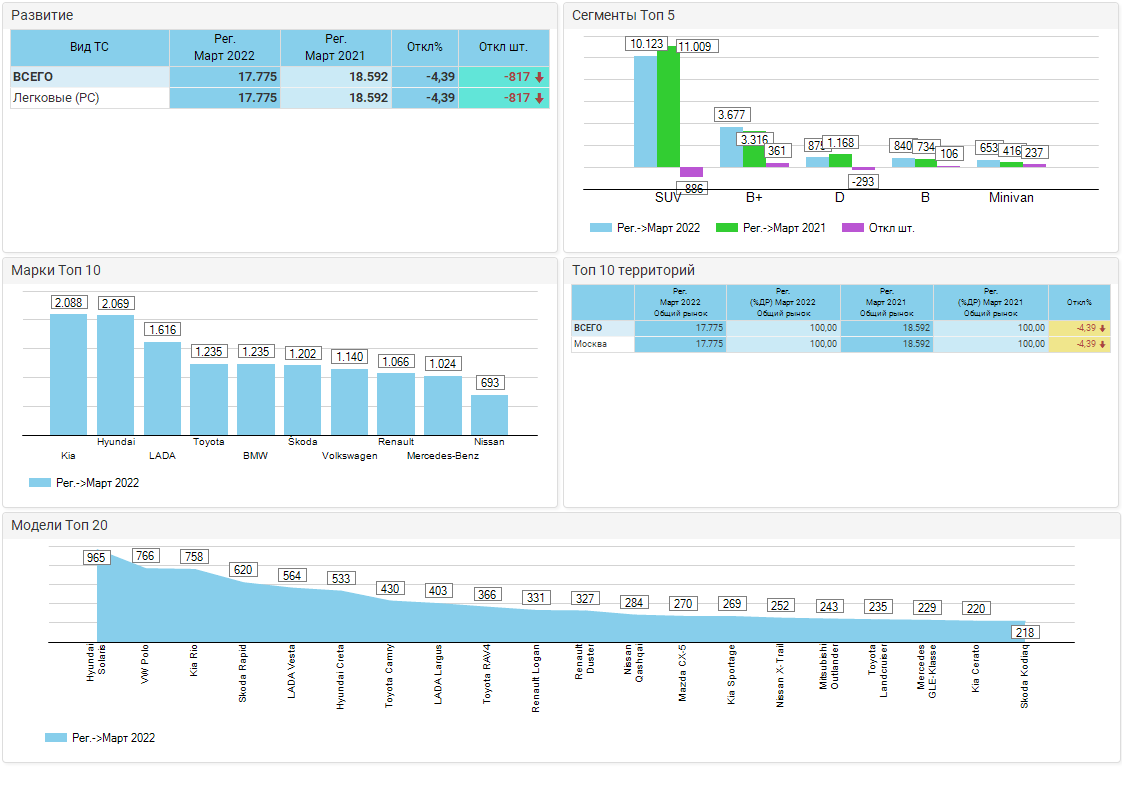Click the red down arrow in Легковые (PC) row
This screenshot has width=1122, height=793.
[x=539, y=98]
